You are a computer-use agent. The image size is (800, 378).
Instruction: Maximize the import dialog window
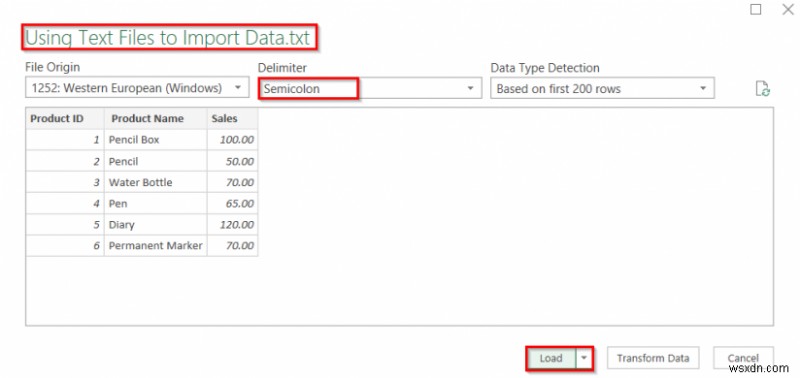click(x=756, y=9)
